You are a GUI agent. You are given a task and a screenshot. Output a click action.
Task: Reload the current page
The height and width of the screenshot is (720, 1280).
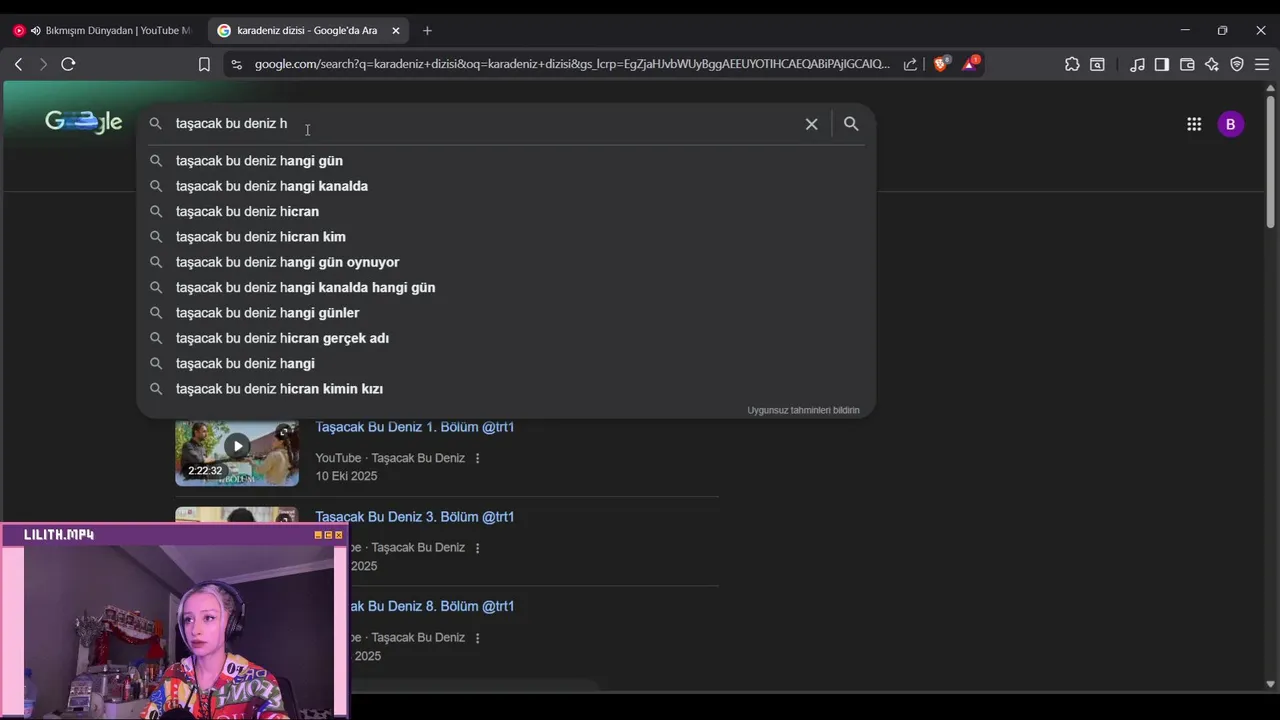click(68, 64)
